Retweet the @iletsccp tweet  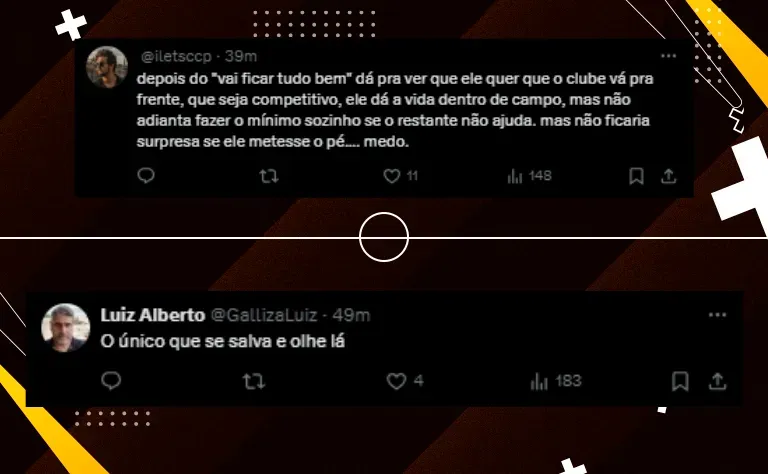(268, 176)
